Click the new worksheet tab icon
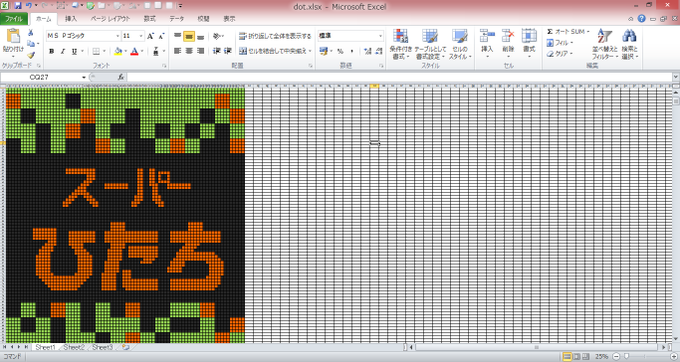Viewport: 680px width, 362px height. 126,347
